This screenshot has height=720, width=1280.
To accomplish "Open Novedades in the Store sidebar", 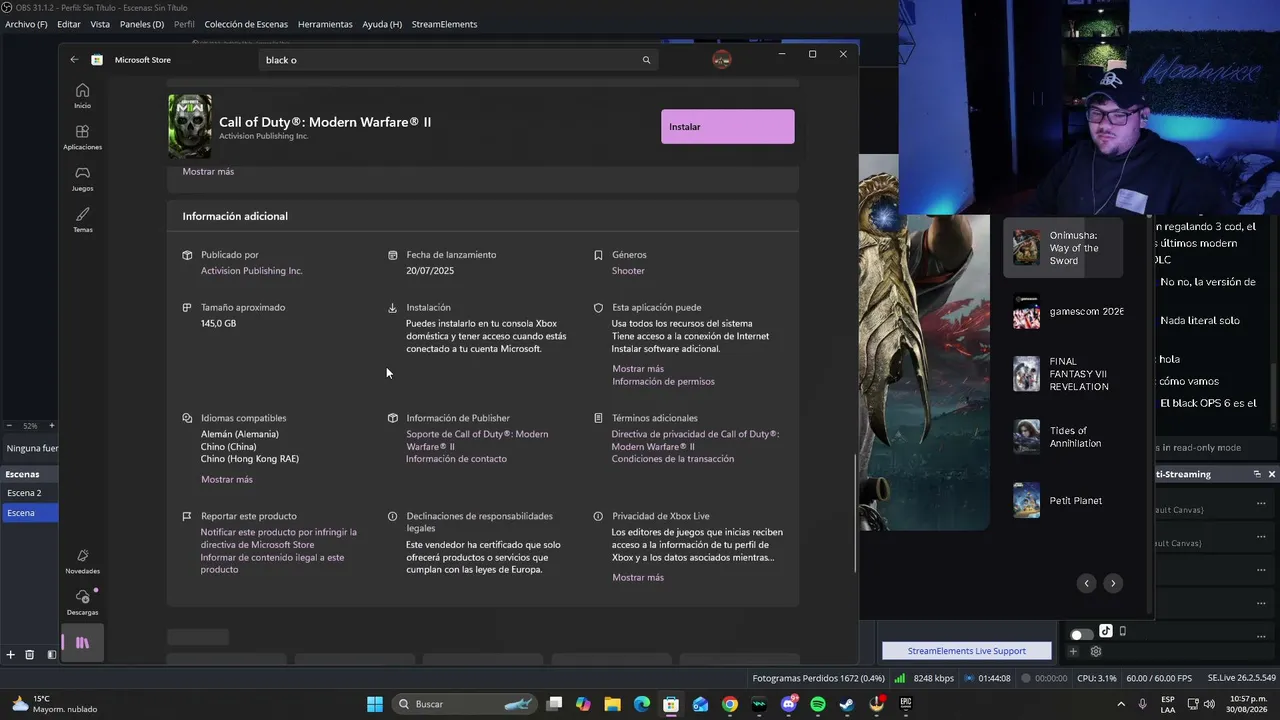I will pyautogui.click(x=82, y=561).
